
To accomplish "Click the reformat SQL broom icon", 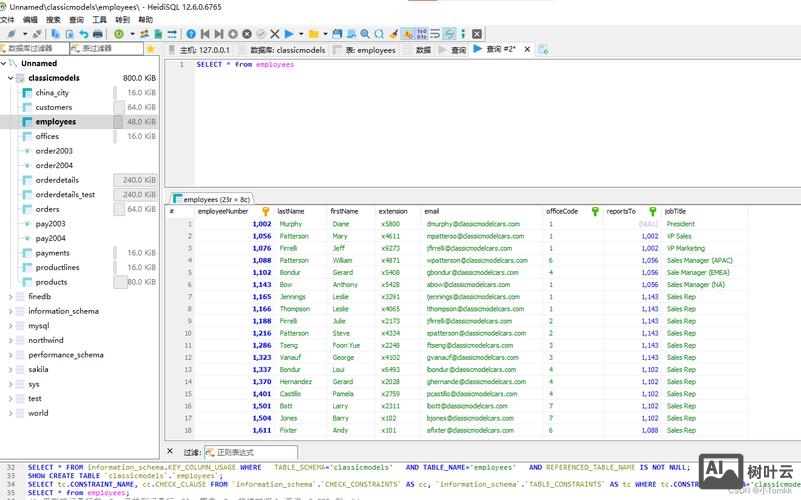I will click(393, 34).
